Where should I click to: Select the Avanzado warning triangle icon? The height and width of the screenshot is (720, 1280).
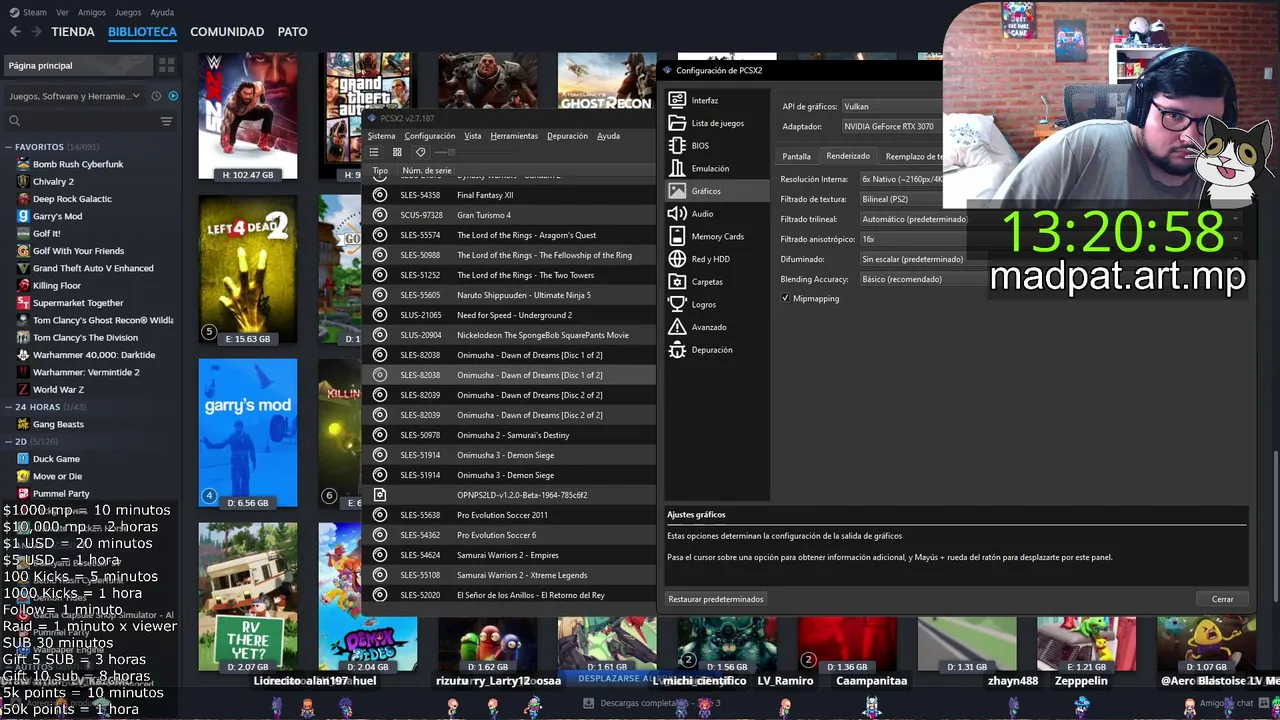tap(677, 327)
